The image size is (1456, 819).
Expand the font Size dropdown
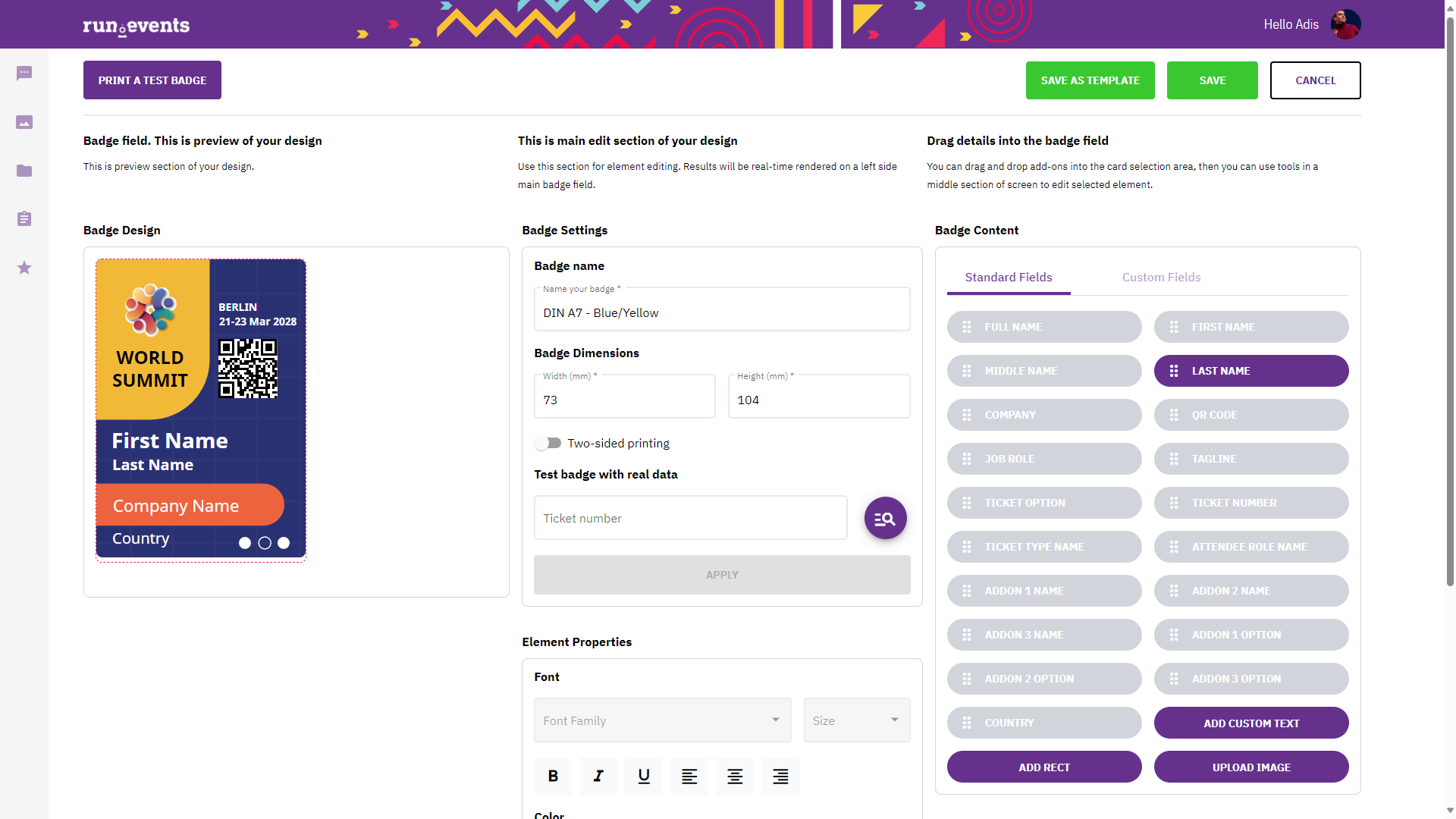click(857, 720)
